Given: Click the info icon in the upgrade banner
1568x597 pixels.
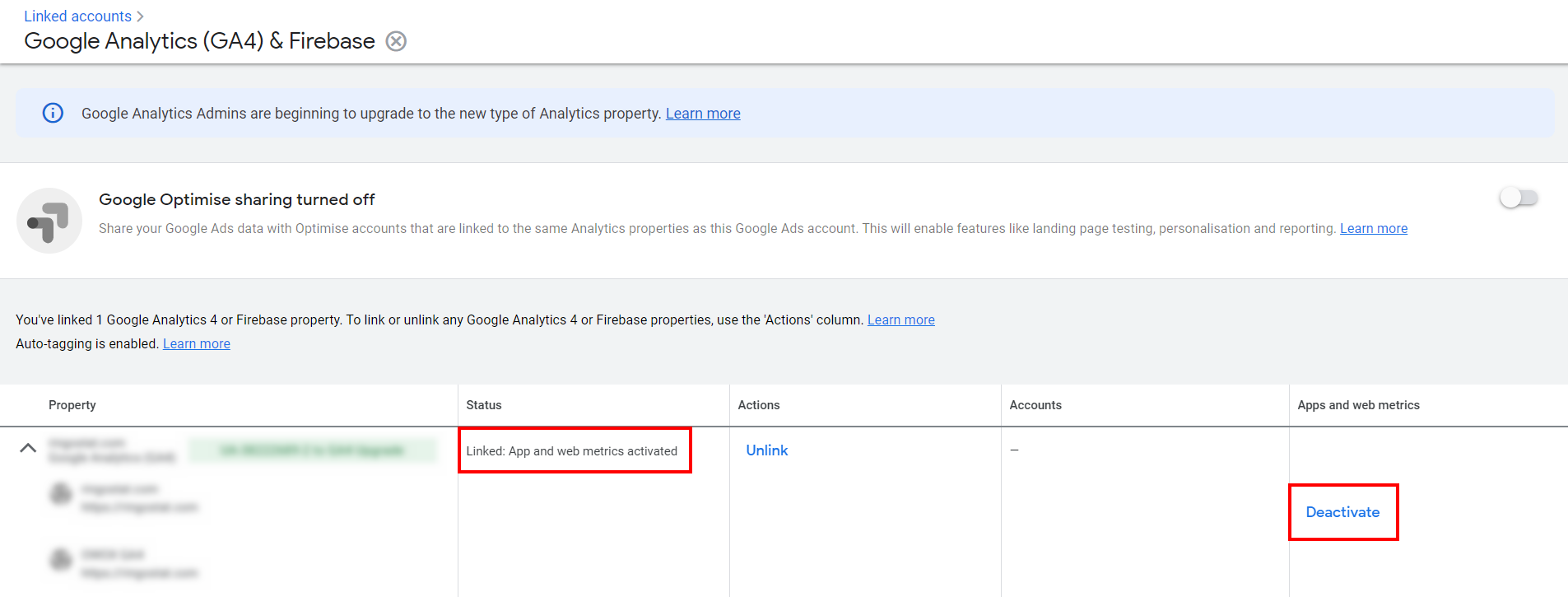Looking at the screenshot, I should tap(53, 113).
